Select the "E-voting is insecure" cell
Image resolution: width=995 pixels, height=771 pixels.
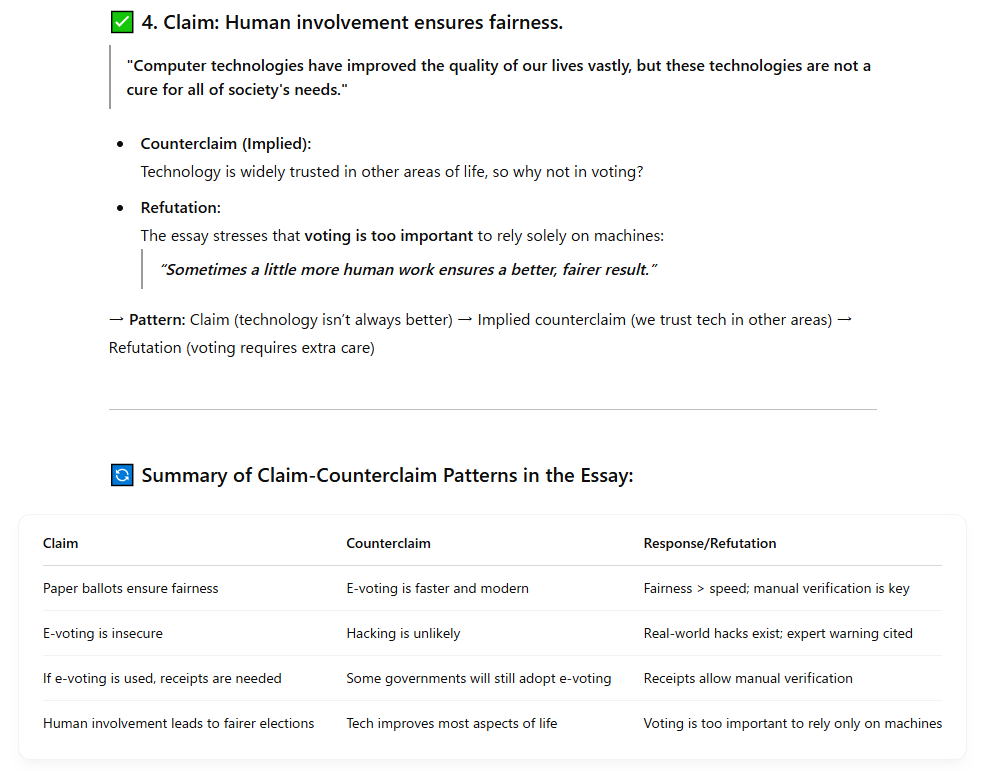[102, 633]
